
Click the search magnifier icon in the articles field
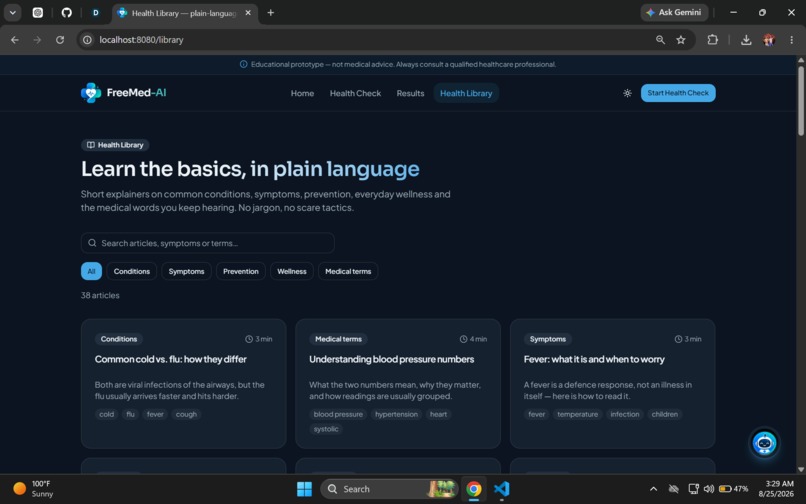click(x=92, y=243)
